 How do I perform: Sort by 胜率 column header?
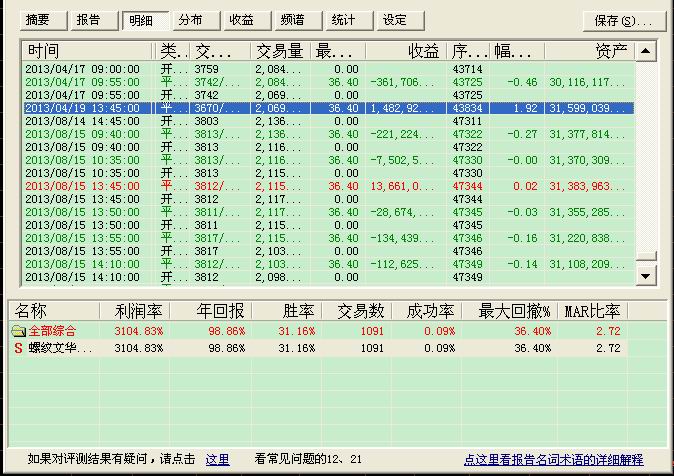coord(287,311)
